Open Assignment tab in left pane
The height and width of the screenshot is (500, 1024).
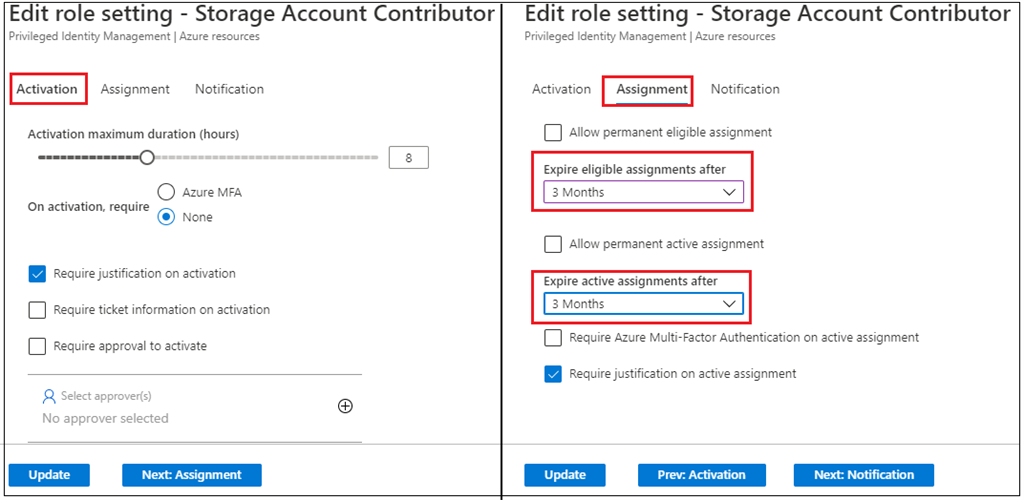(x=135, y=89)
